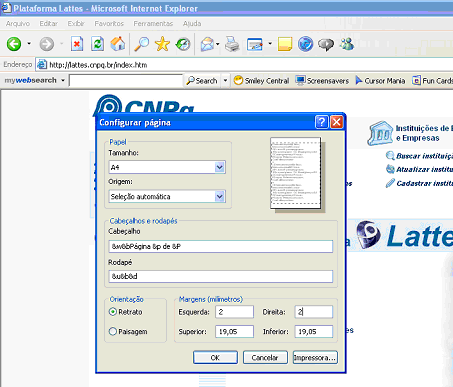Click into the Cabeçalho header text field
Screen dimensions: 453x387
click(x=221, y=246)
